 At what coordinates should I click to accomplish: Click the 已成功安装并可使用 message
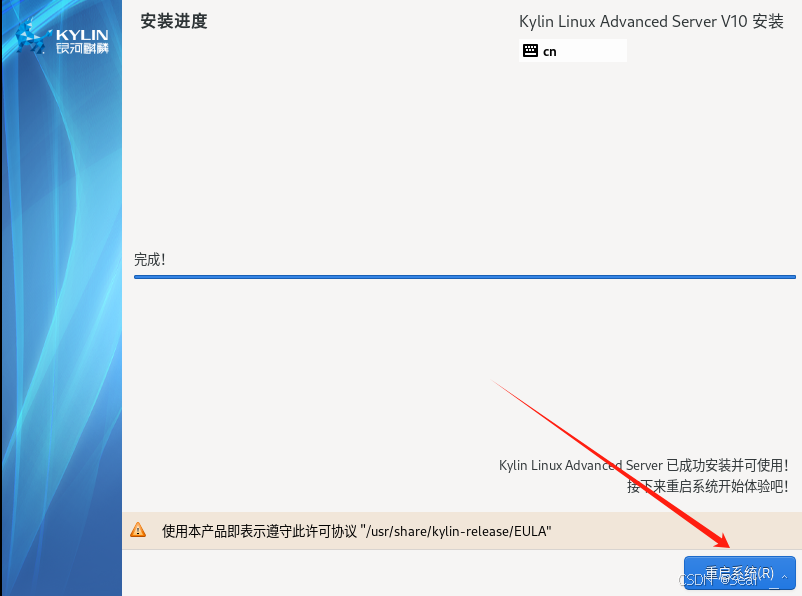coord(643,465)
